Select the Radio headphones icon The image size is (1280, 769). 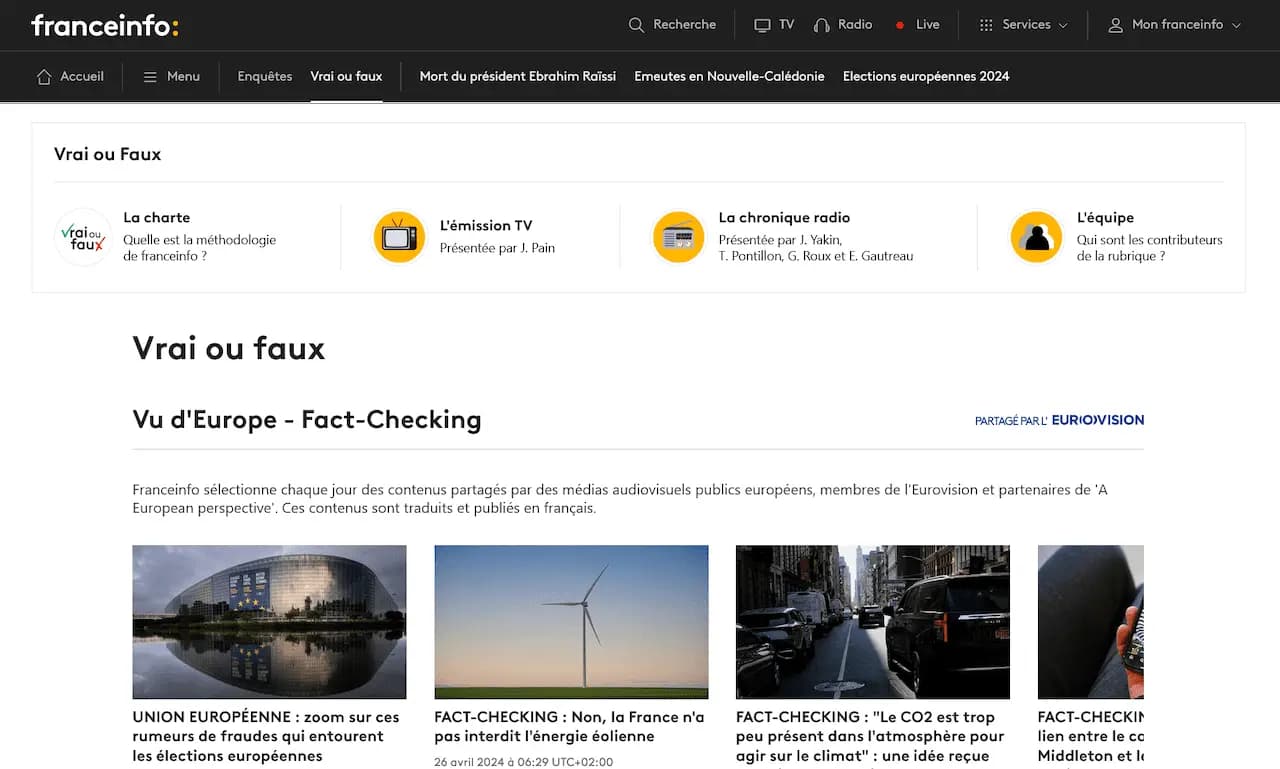point(821,25)
